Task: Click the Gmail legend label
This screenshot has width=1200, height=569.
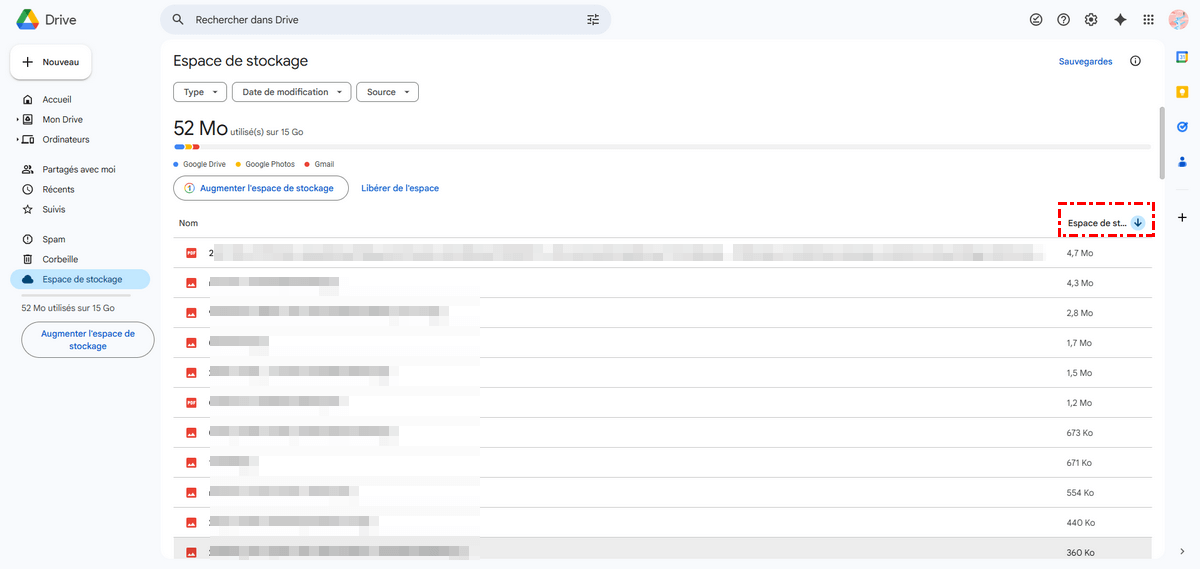Action: pyautogui.click(x=324, y=164)
